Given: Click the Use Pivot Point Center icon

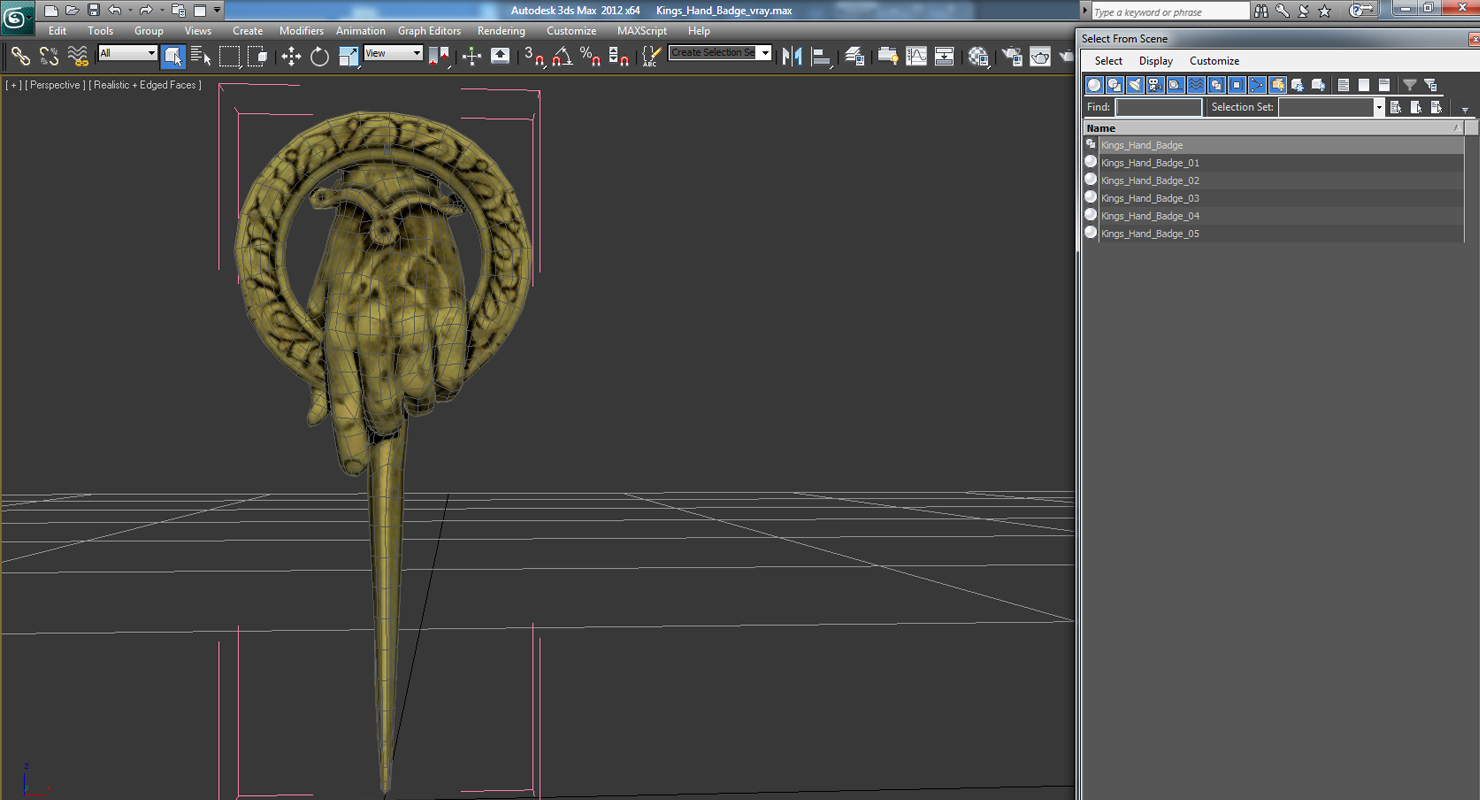Looking at the screenshot, I should point(439,56).
